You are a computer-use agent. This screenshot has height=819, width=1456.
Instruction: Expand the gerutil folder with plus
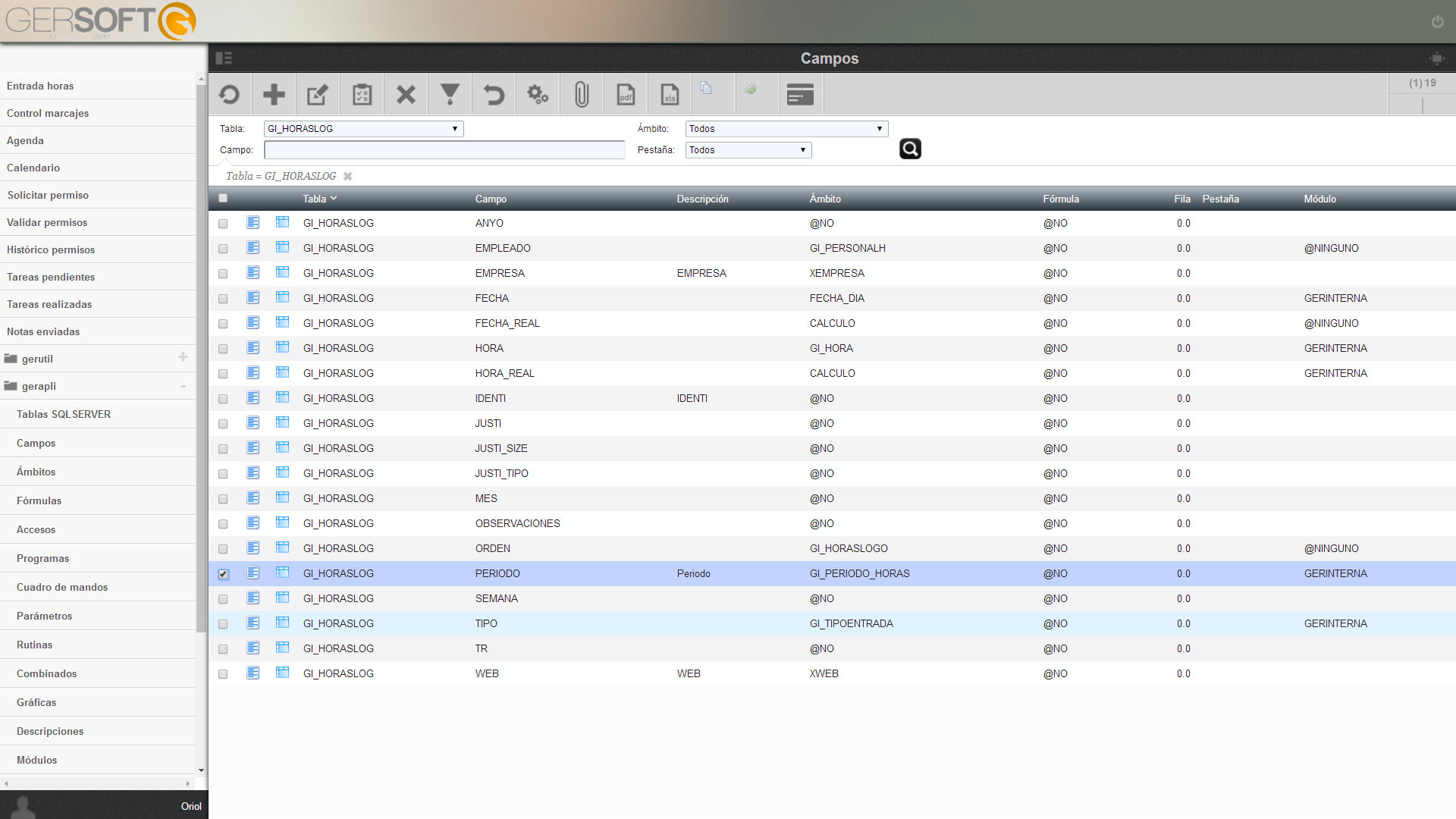183,357
